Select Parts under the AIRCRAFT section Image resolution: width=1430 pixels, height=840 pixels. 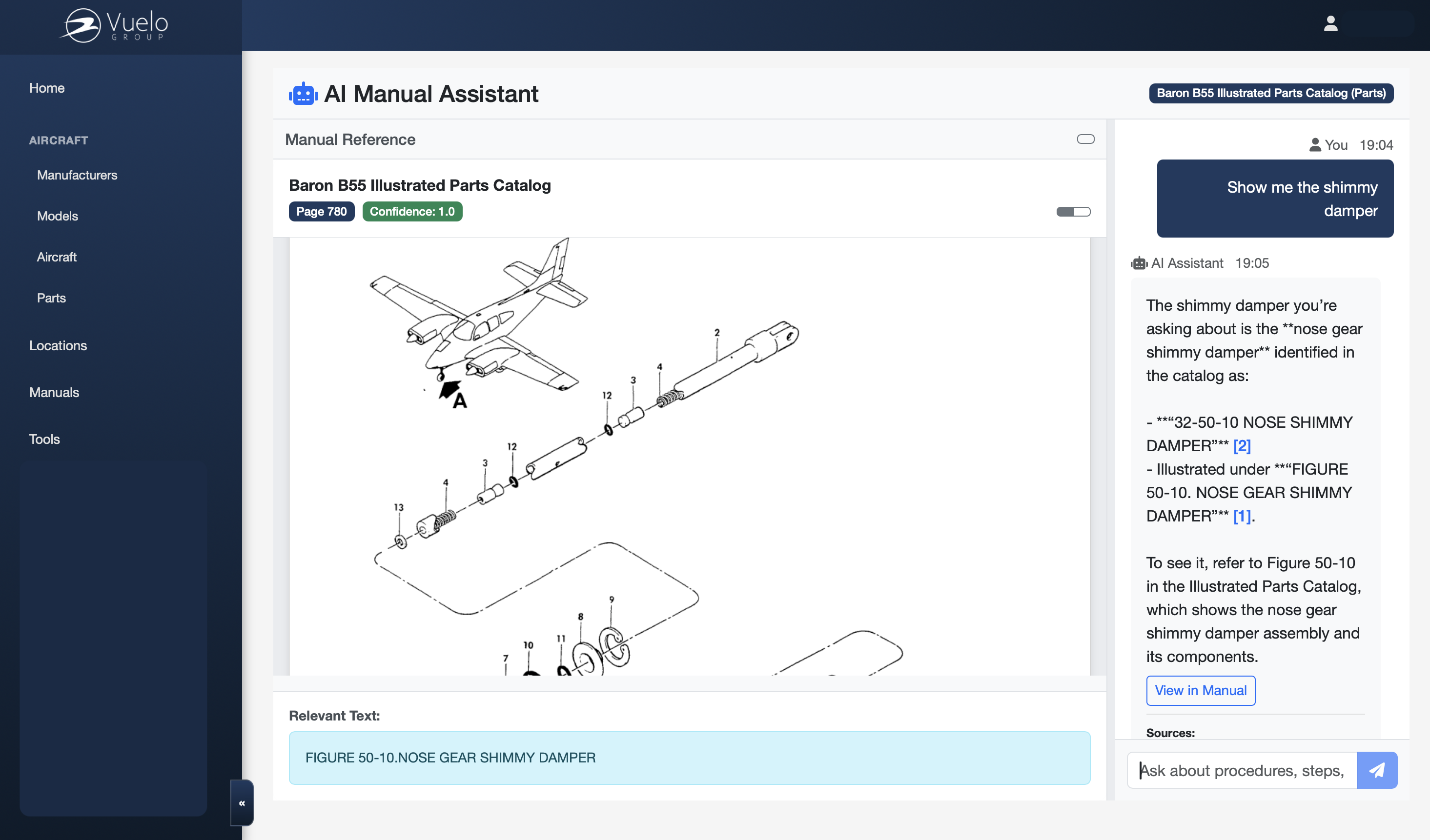pyautogui.click(x=51, y=298)
